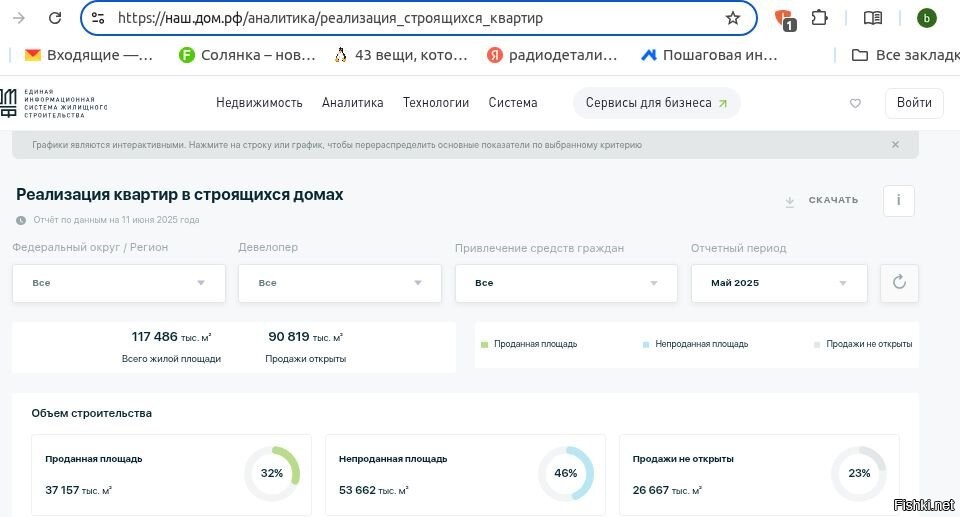Click 37 157 тыс. м² value

78,490
